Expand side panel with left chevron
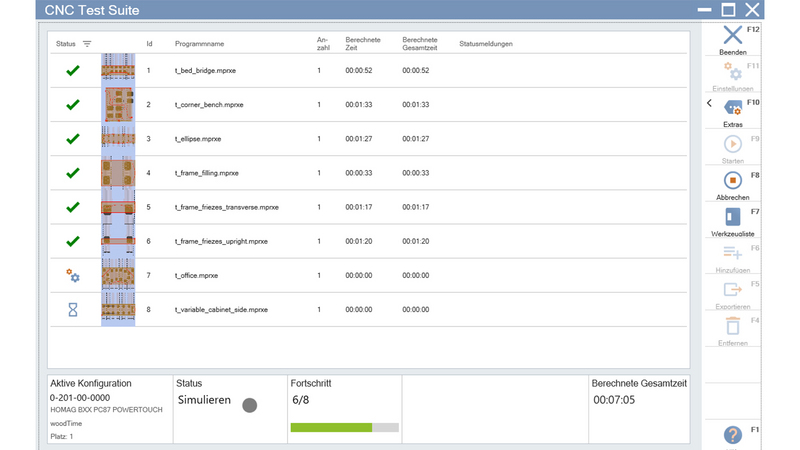Image resolution: width=800 pixels, height=450 pixels. click(x=709, y=103)
